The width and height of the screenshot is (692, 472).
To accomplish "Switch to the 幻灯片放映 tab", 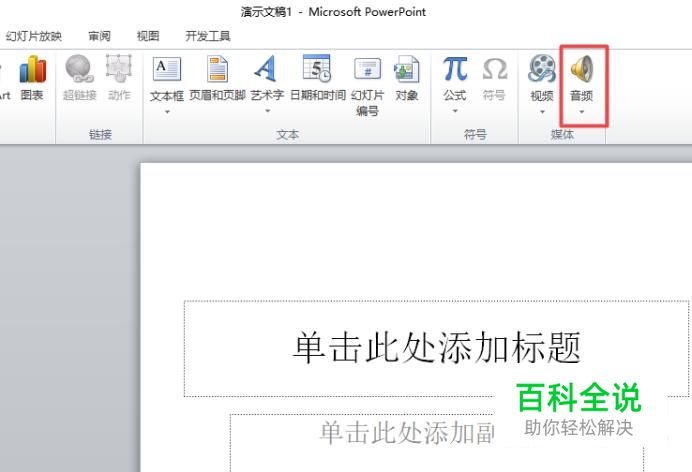I will click(x=34, y=36).
